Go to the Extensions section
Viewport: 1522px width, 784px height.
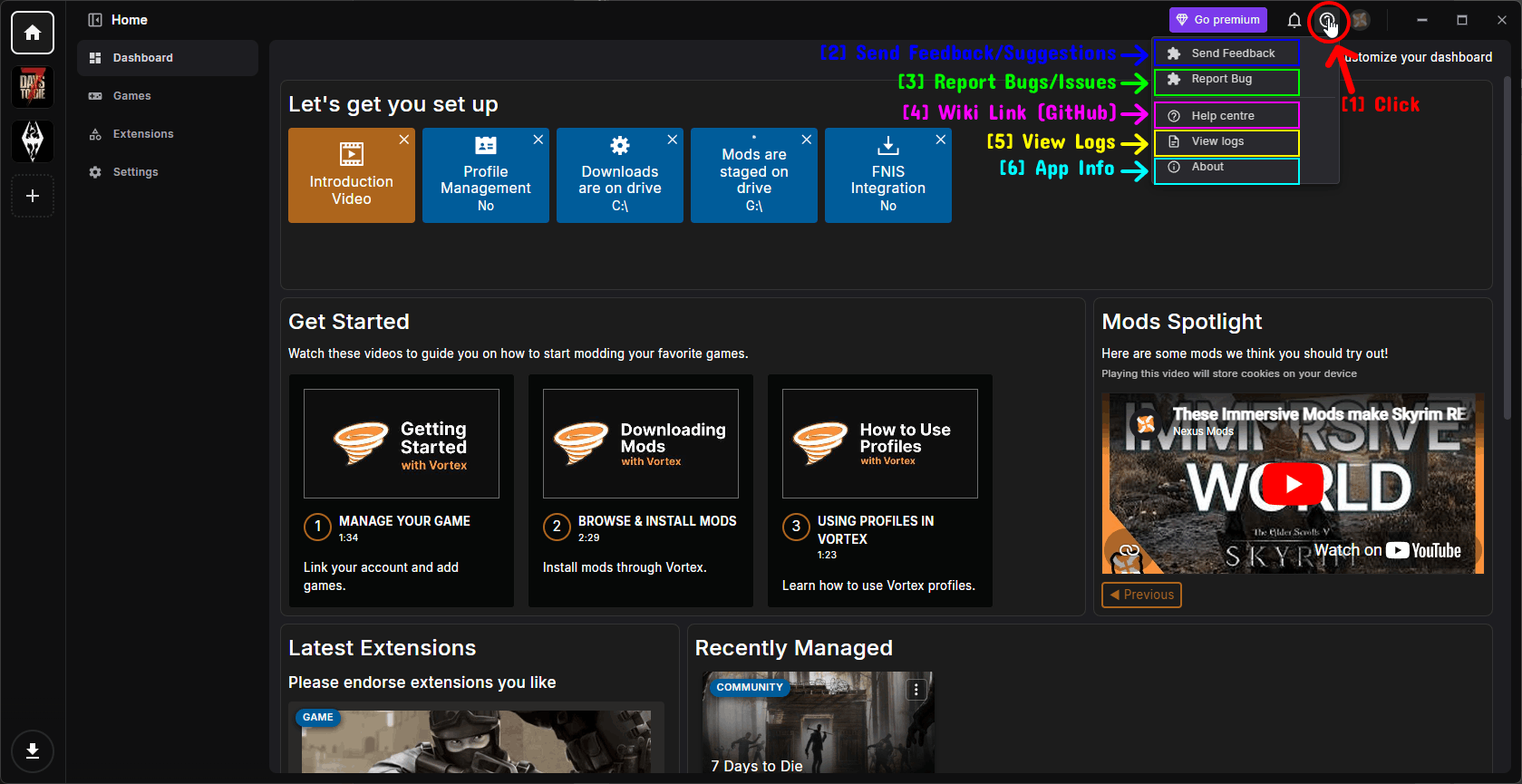pos(168,134)
